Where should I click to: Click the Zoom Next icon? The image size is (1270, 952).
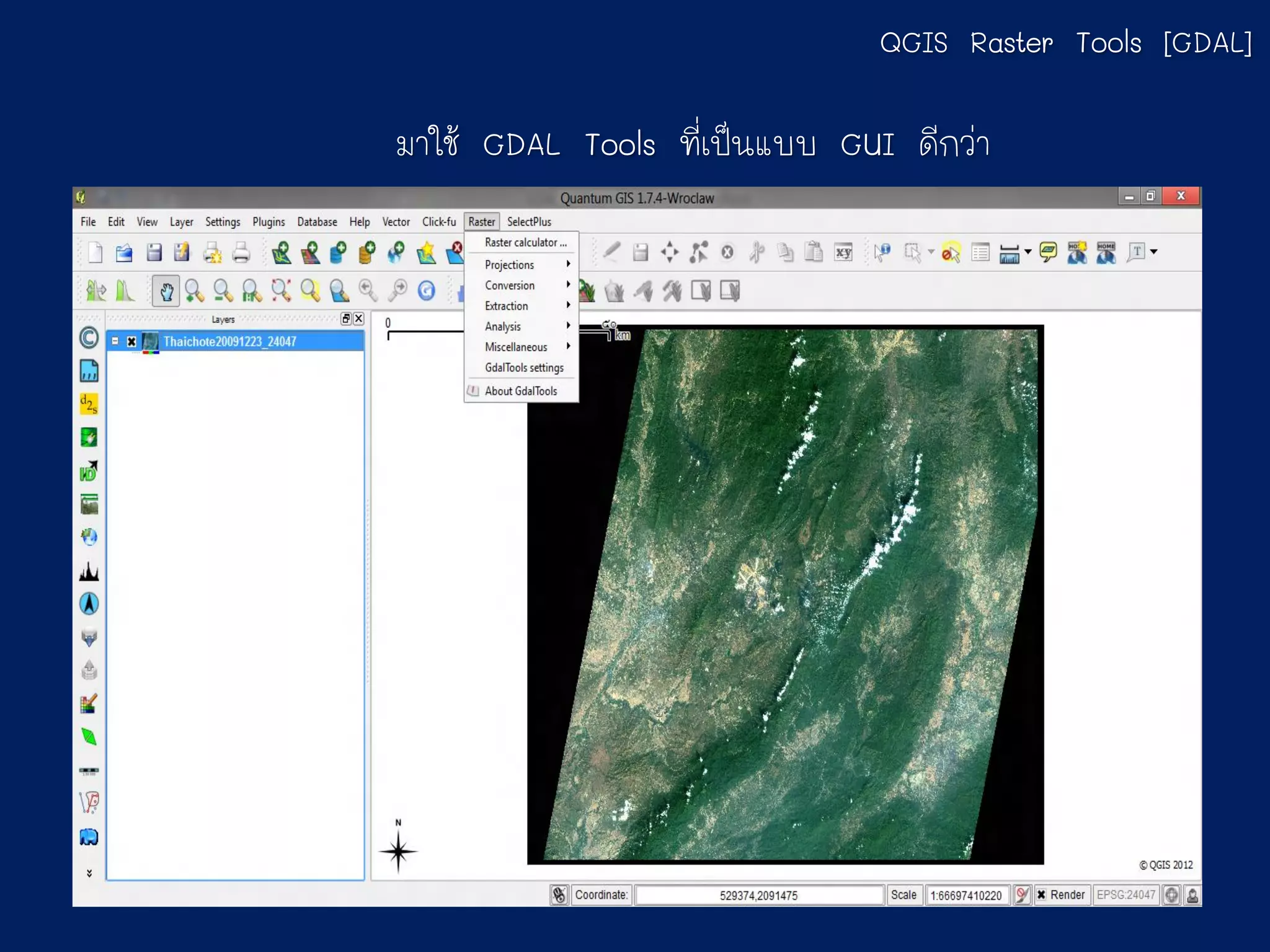click(x=397, y=291)
